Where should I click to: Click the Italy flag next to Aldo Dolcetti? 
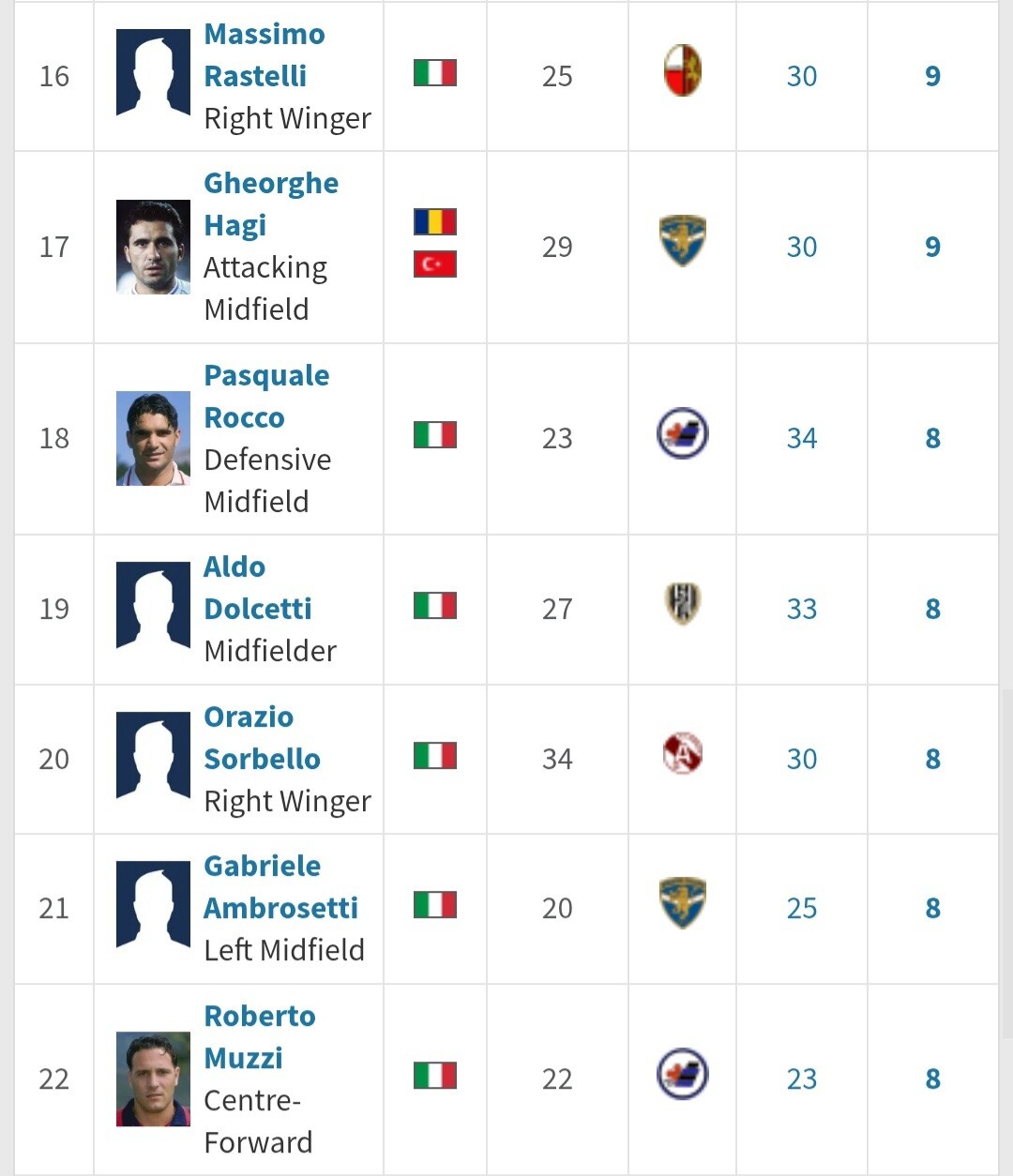click(434, 606)
